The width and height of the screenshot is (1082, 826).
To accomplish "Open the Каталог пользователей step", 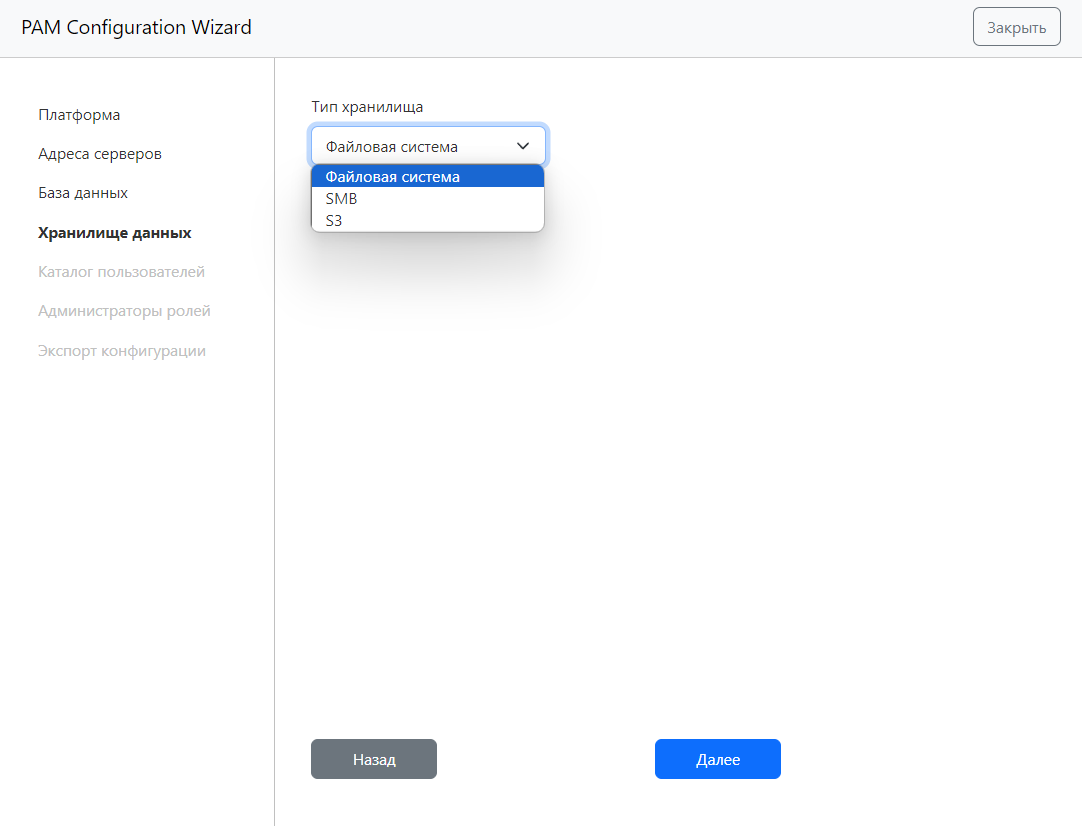I will pyautogui.click(x=121, y=272).
